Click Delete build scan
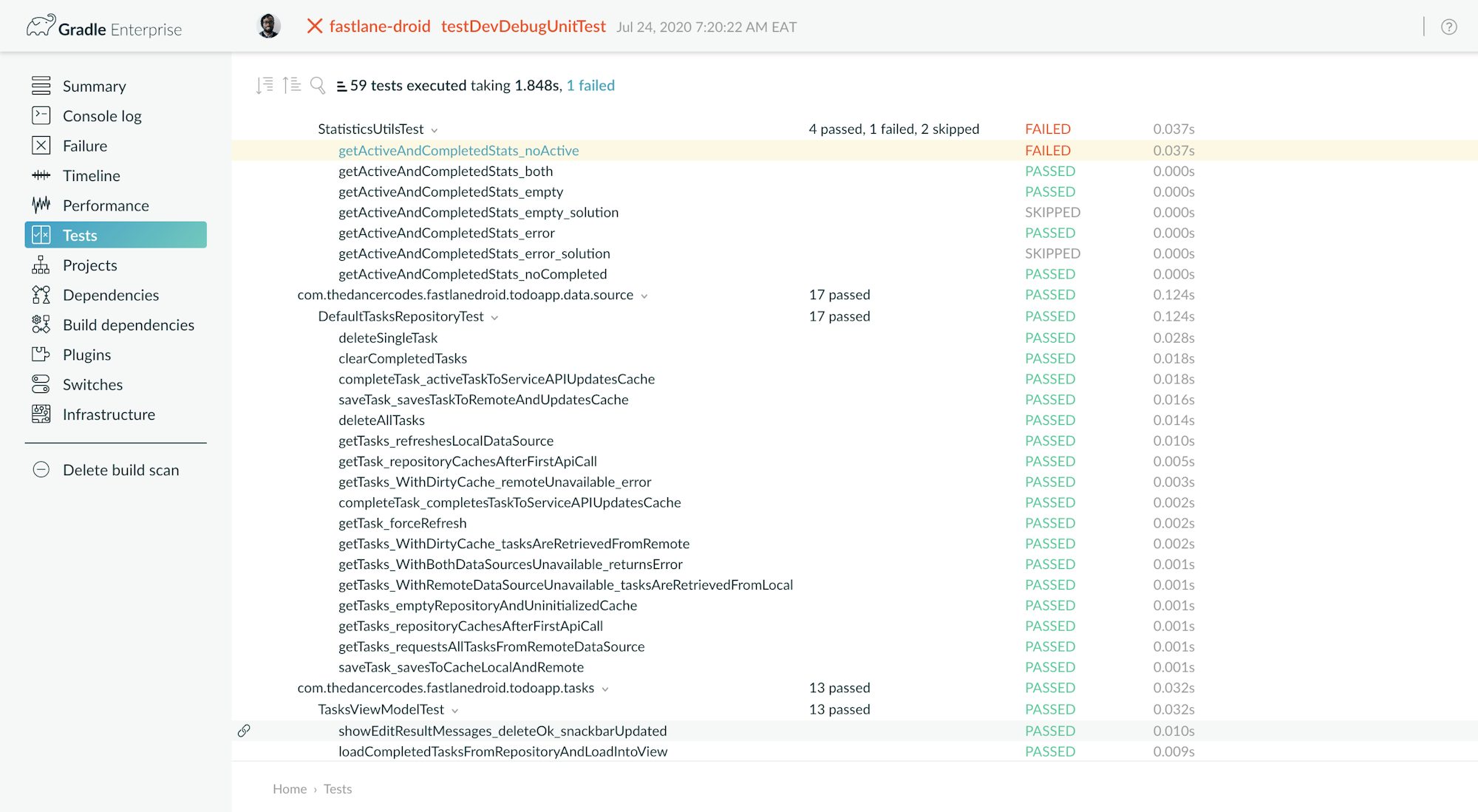1478x812 pixels. 121,470
